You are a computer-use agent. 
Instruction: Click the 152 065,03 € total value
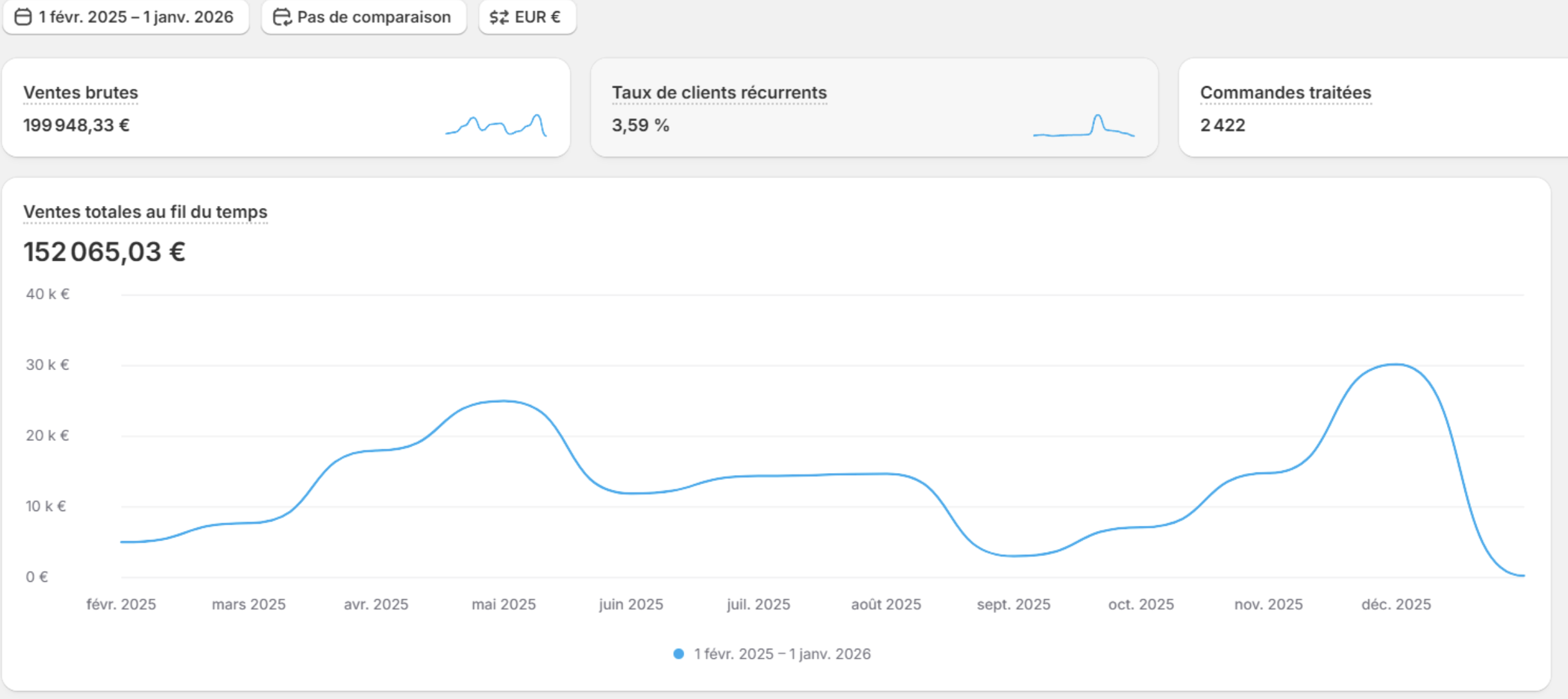[x=104, y=252]
